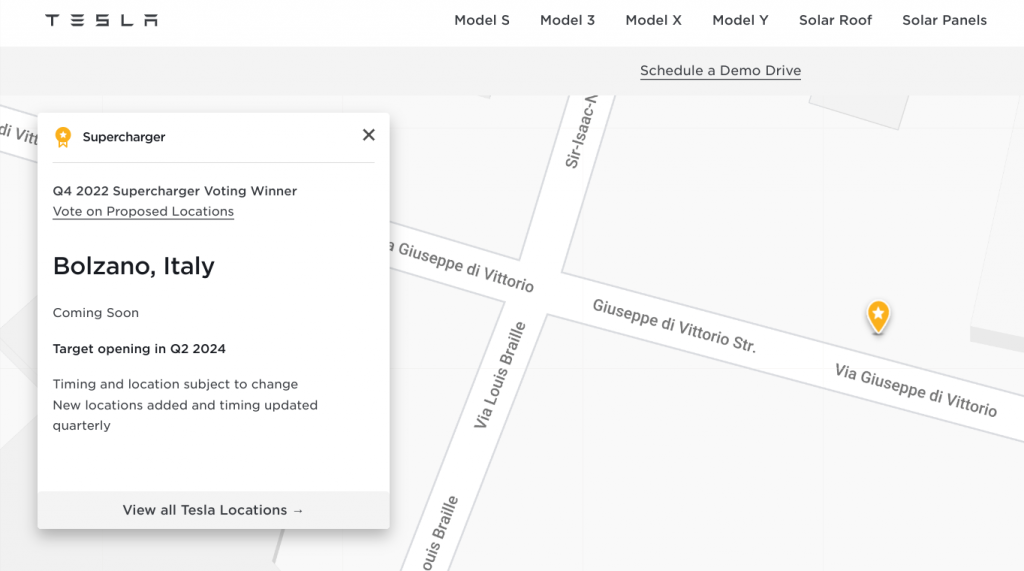Click the Supercharger award badge icon

63,137
